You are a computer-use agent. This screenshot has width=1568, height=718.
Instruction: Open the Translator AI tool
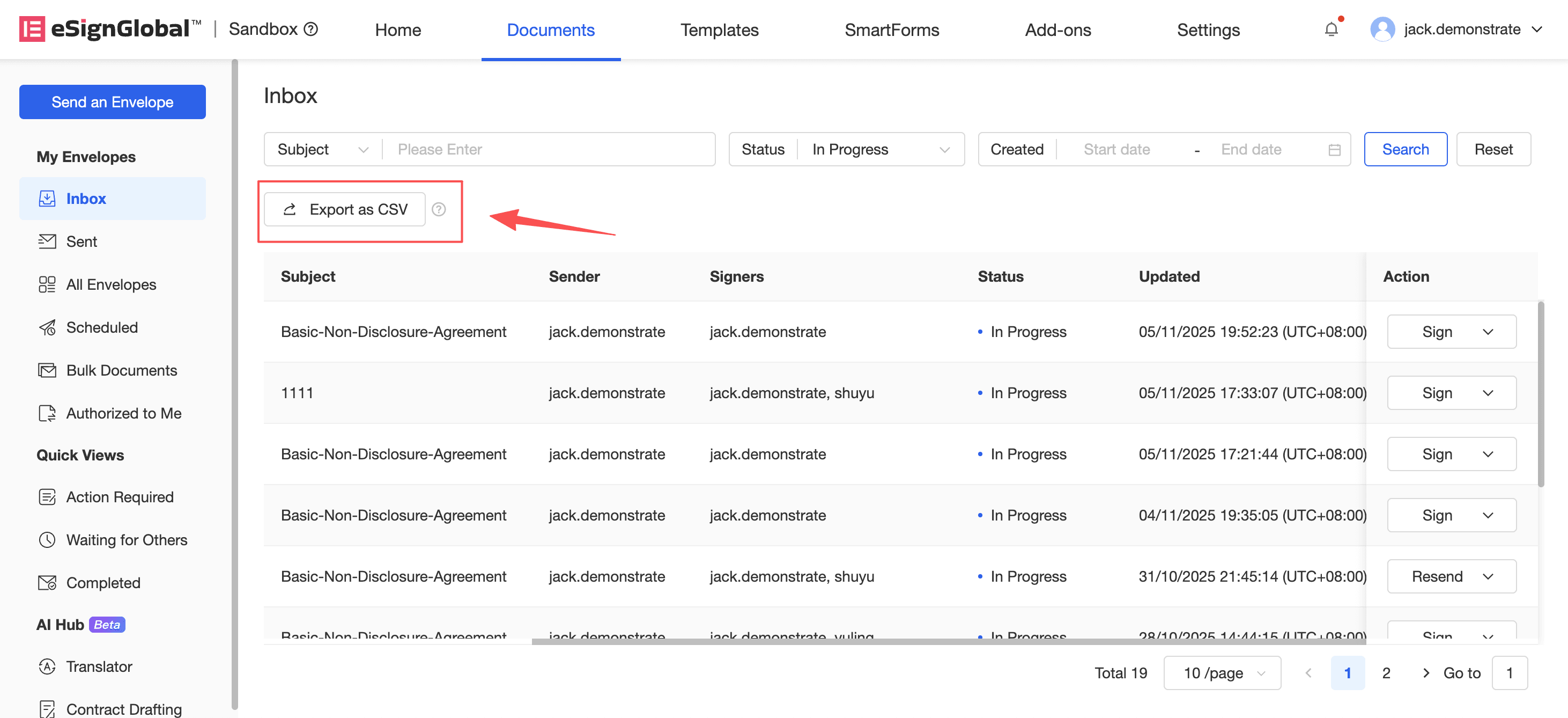pos(99,666)
